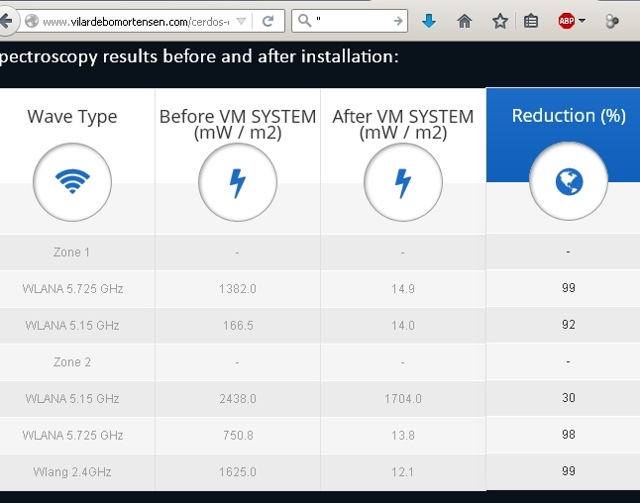Click the address bar URL field
The height and width of the screenshot is (503, 640).
click(136, 21)
